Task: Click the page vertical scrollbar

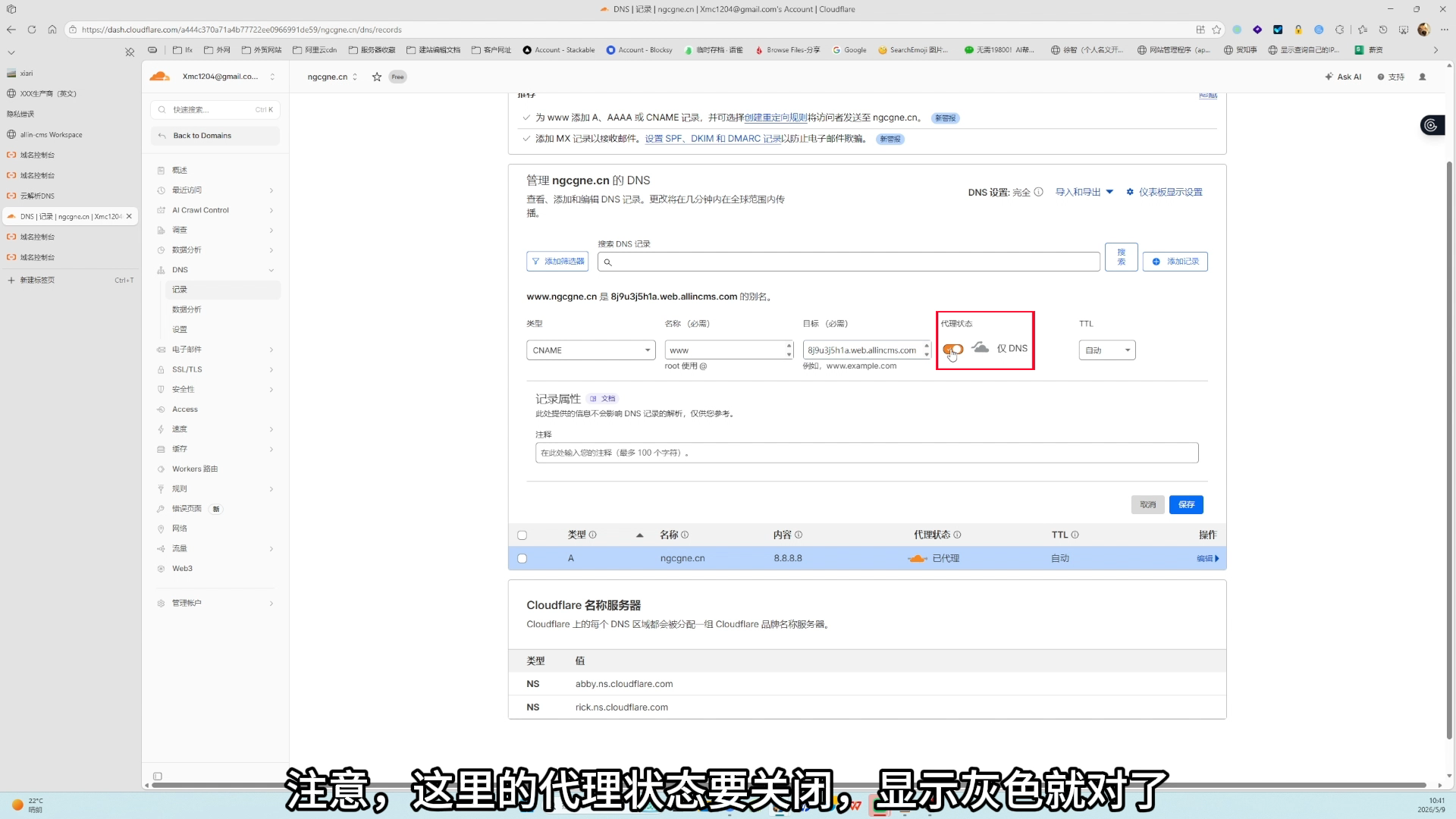Action: [1449, 450]
